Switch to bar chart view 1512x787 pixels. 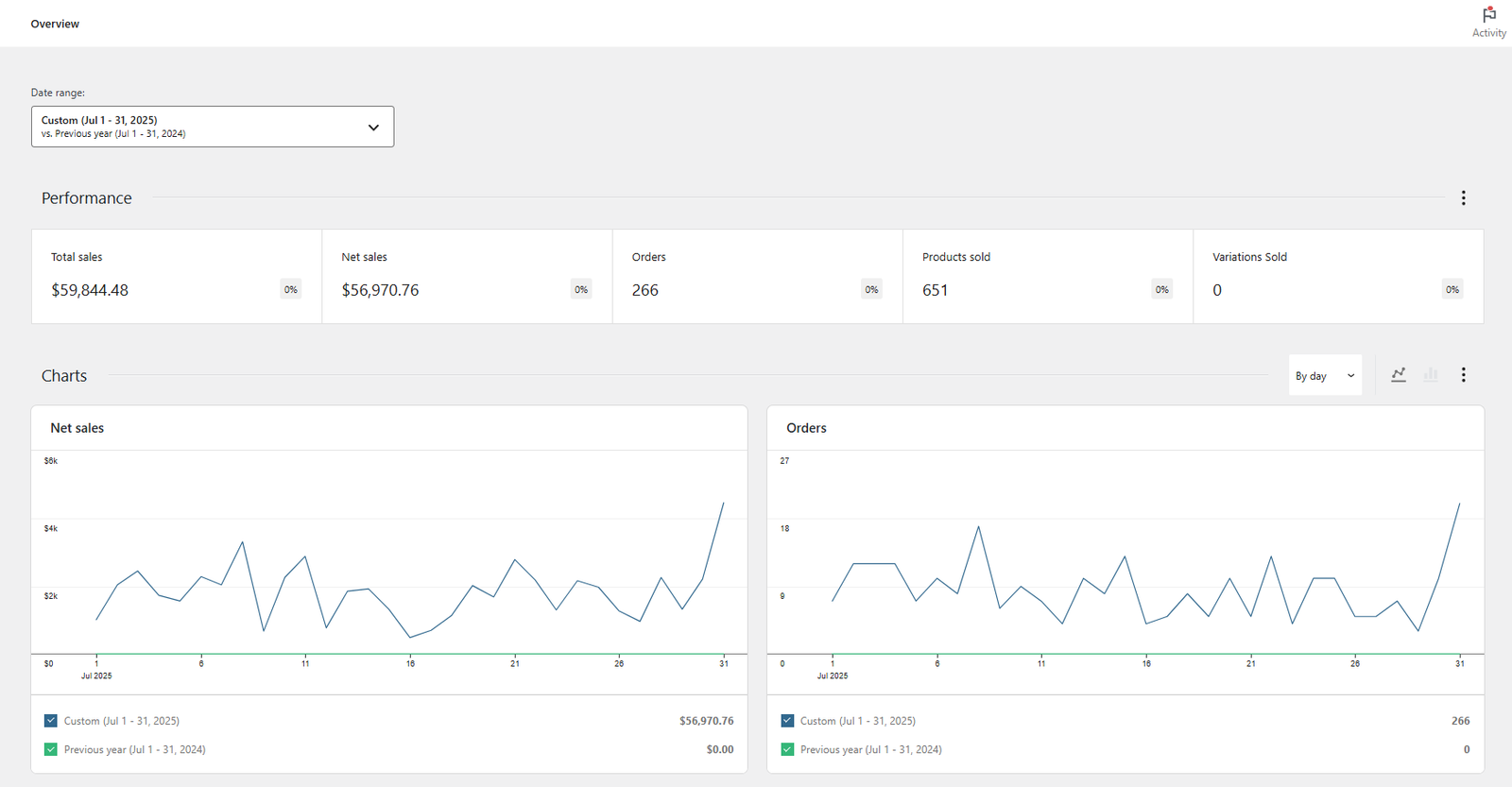point(1431,375)
